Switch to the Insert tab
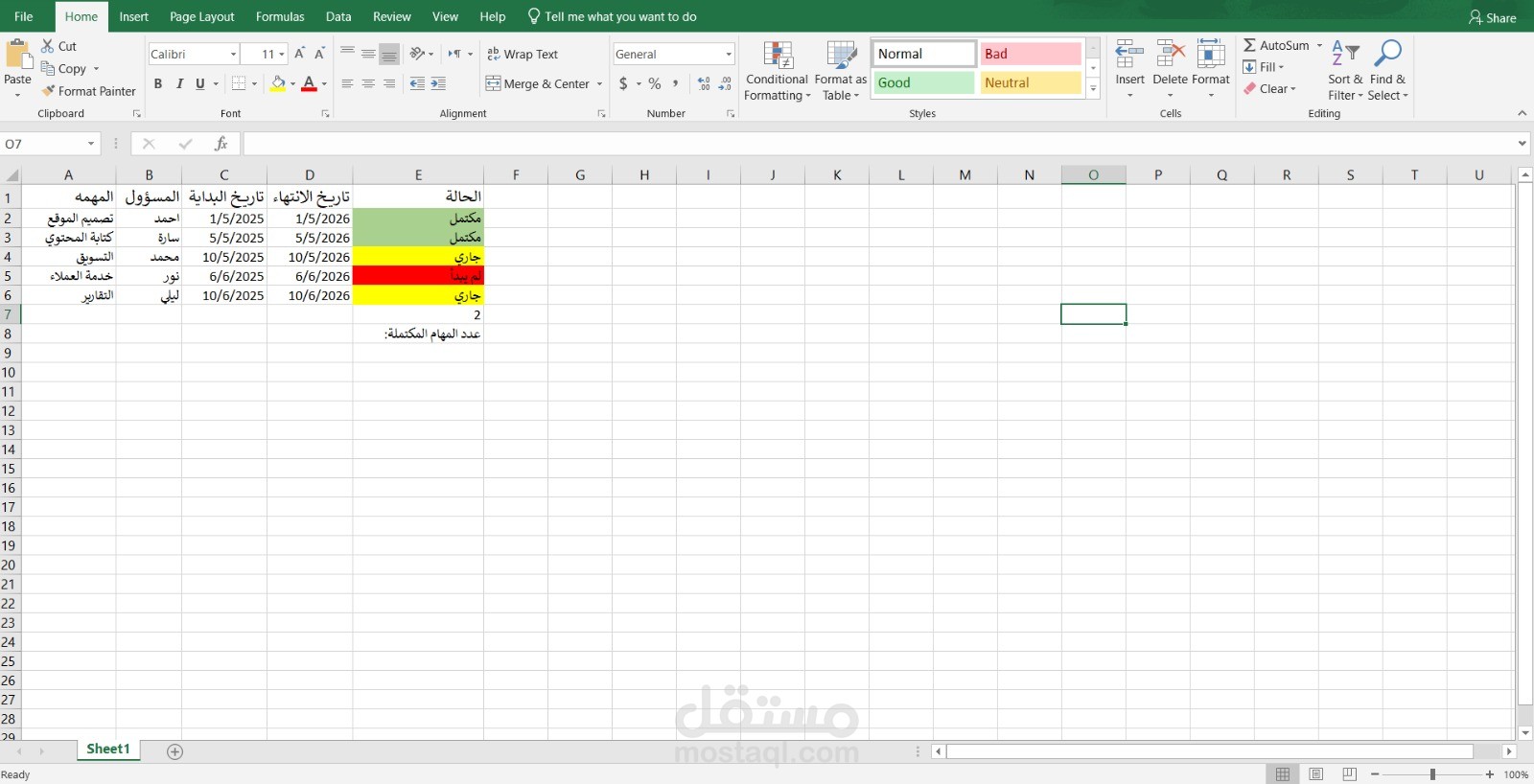This screenshot has height=784, width=1534. (134, 16)
